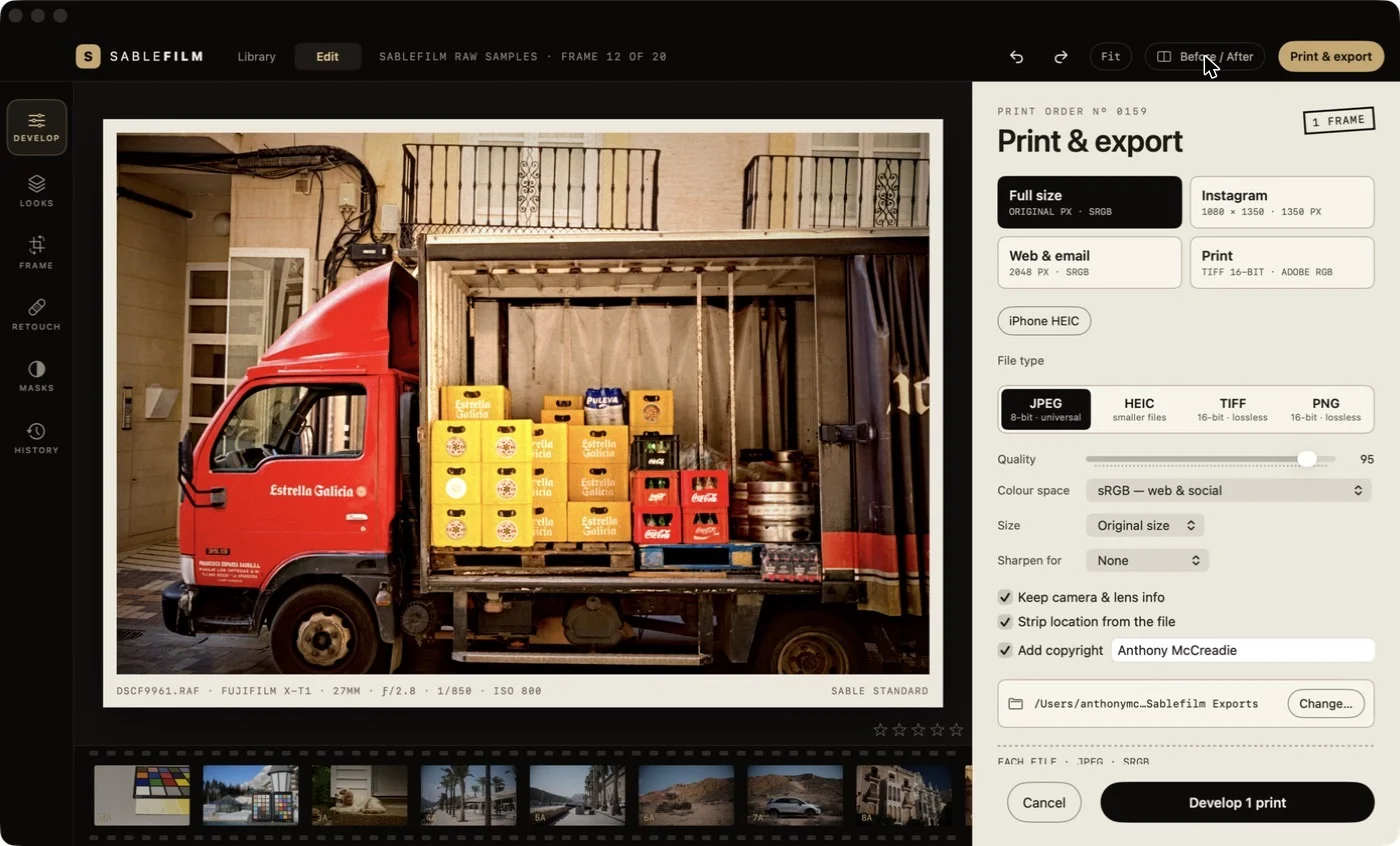Select the colour chart thumbnail 1A

pos(142,795)
